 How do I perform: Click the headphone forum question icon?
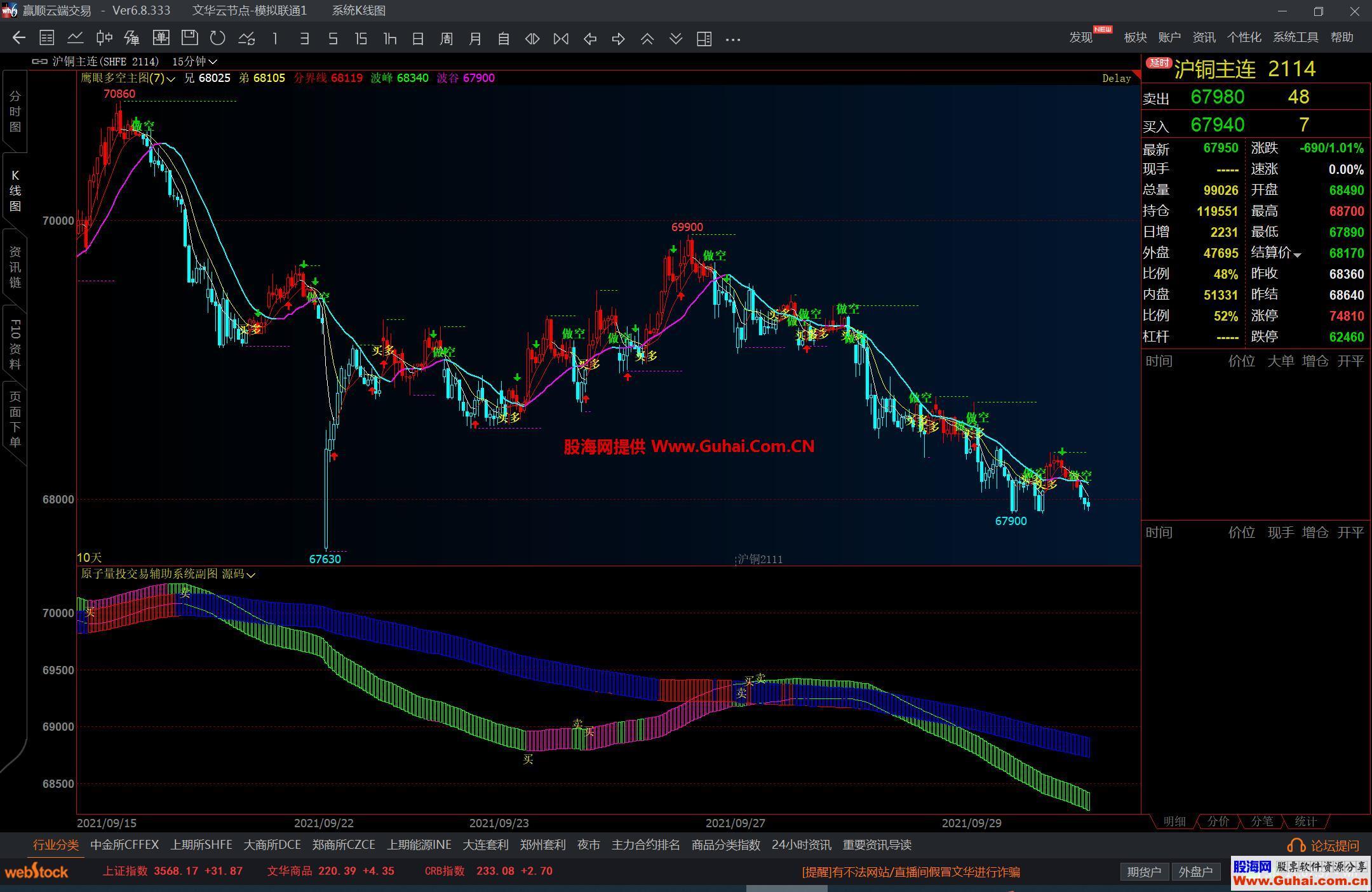tap(1295, 846)
